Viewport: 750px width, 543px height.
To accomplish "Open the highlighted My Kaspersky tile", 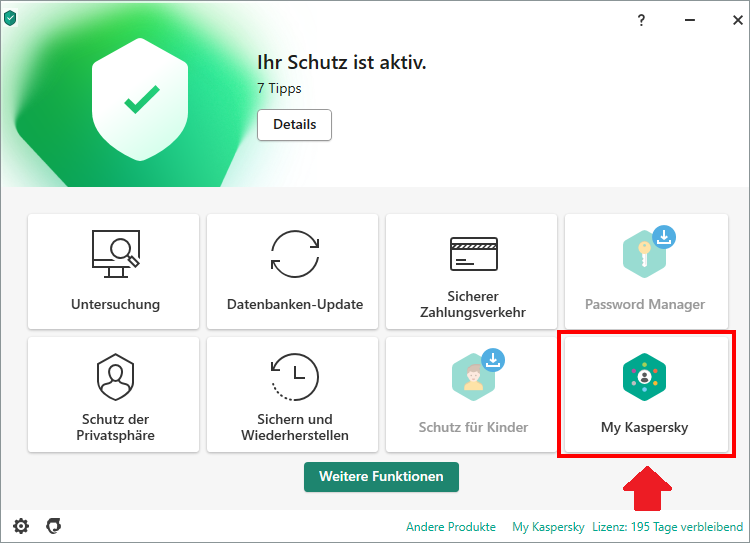I will [x=644, y=394].
